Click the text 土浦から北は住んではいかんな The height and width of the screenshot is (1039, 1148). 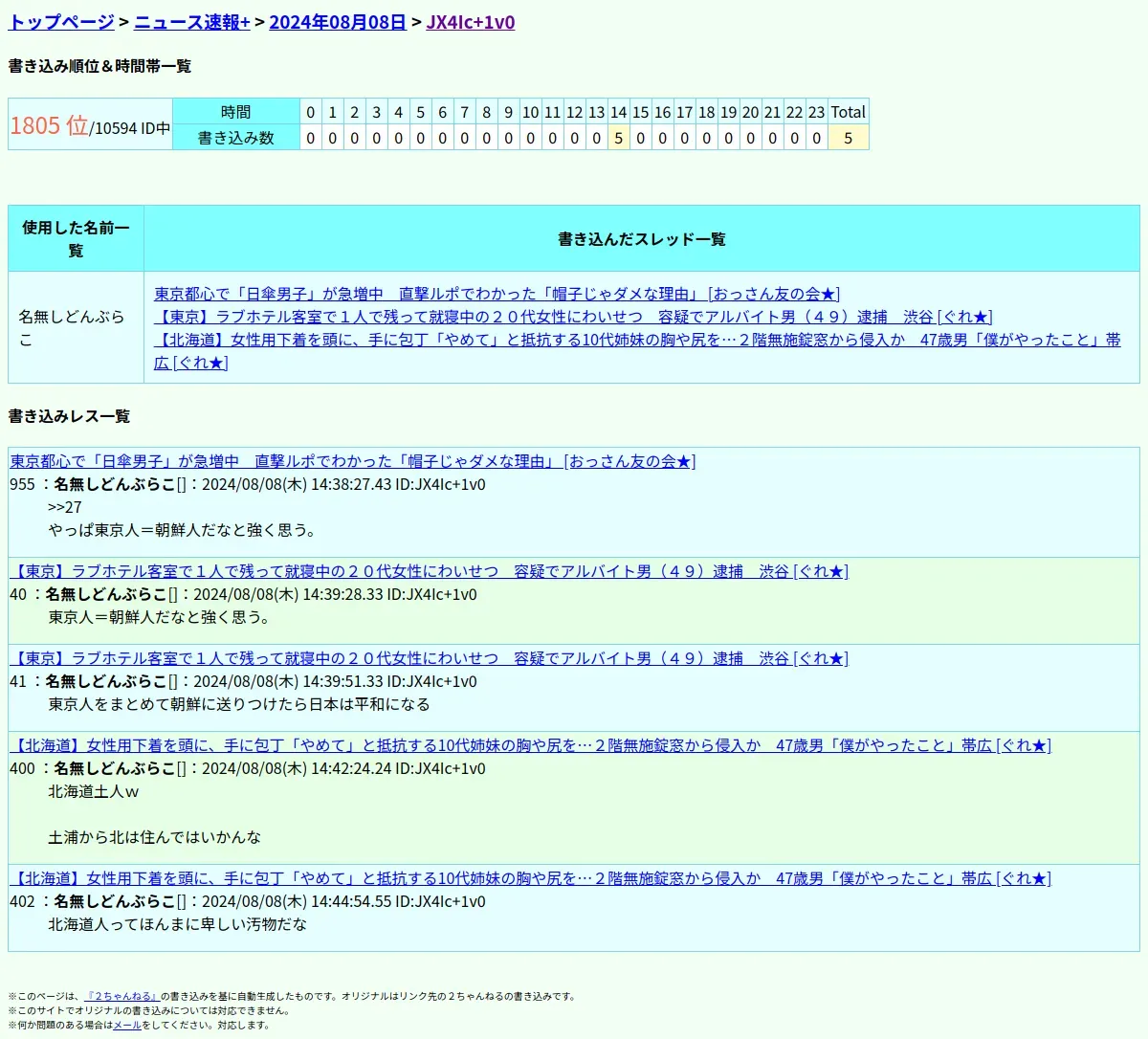(x=155, y=837)
